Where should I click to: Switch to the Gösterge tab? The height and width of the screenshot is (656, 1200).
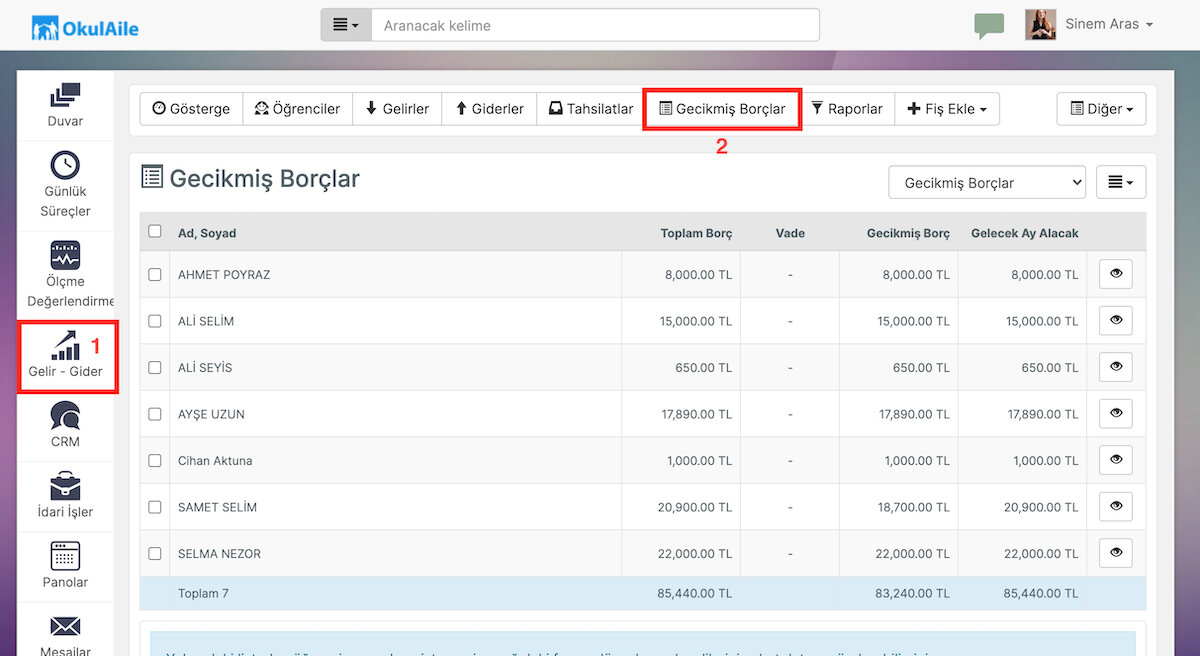191,109
